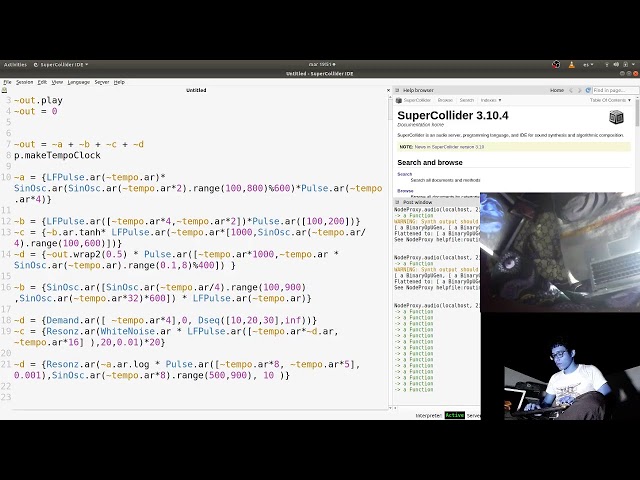Open the Post window dock menu icon
This screenshot has width=640, height=480.
coord(397,202)
